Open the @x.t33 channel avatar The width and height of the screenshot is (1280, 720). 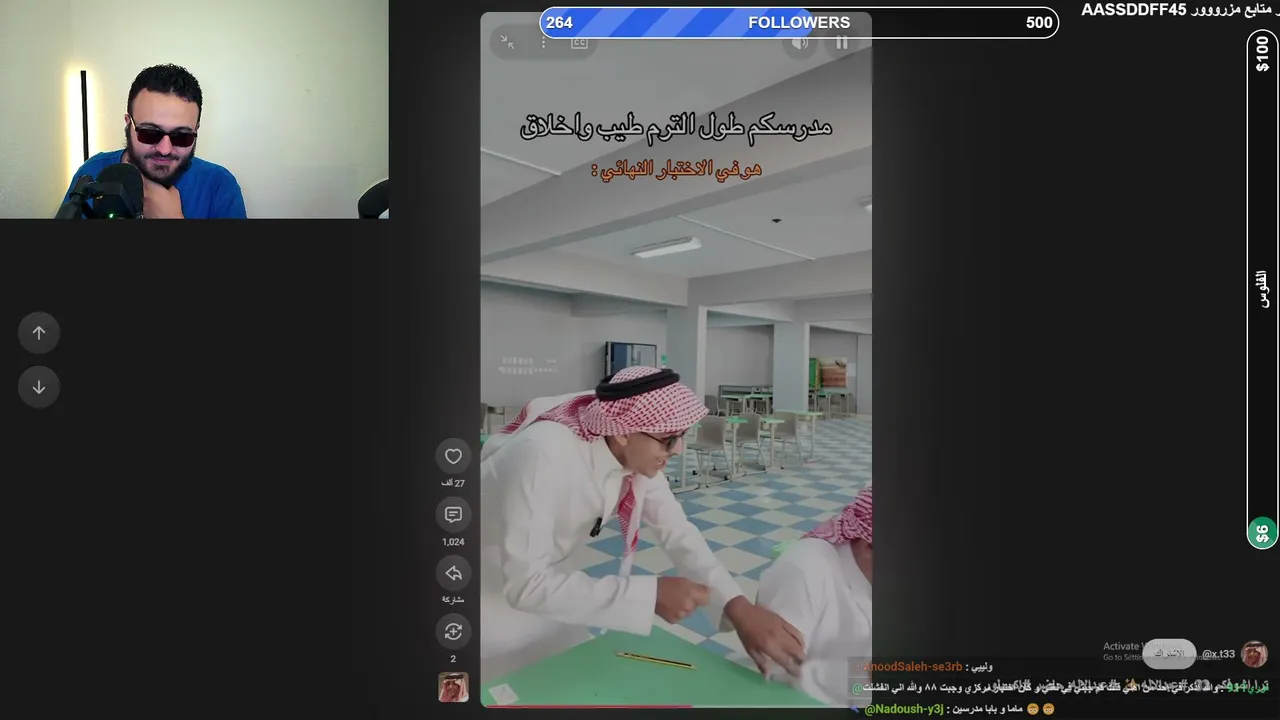1254,654
